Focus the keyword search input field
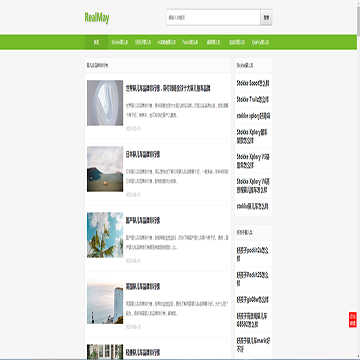360x360 pixels. point(213,17)
